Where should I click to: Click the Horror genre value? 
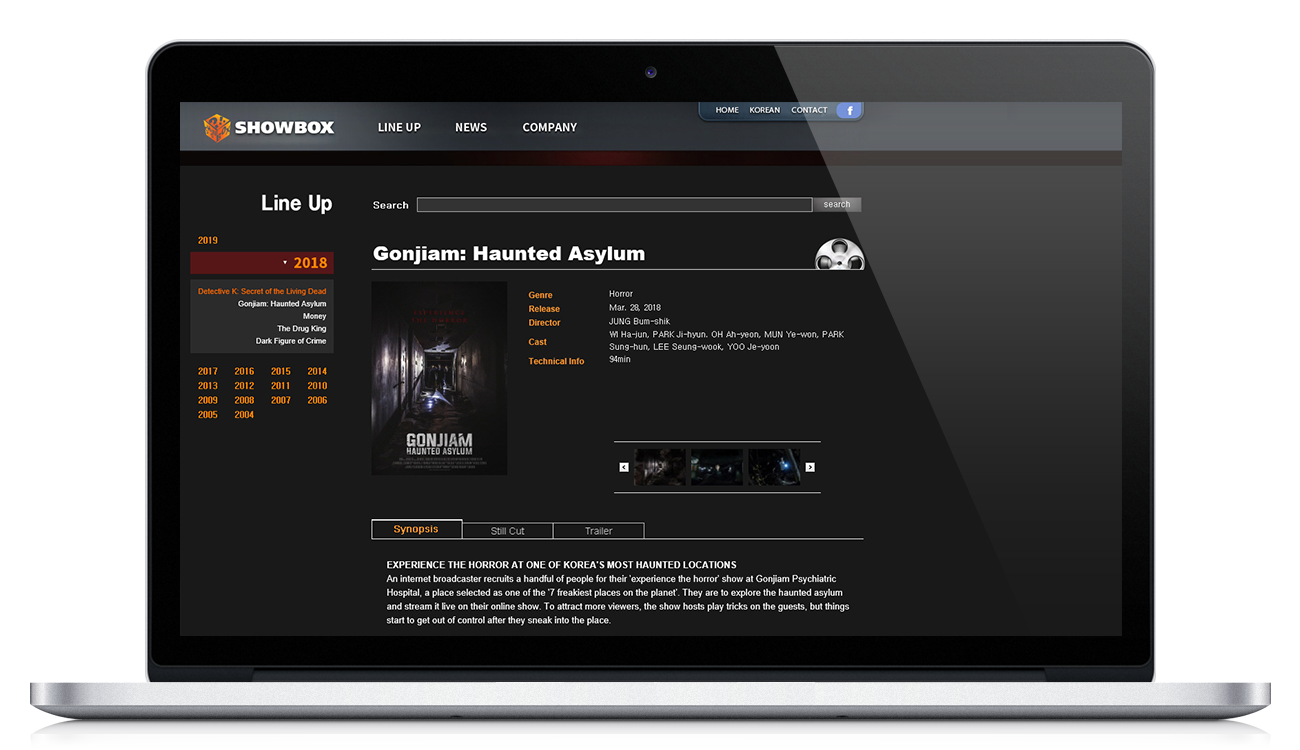click(x=621, y=295)
